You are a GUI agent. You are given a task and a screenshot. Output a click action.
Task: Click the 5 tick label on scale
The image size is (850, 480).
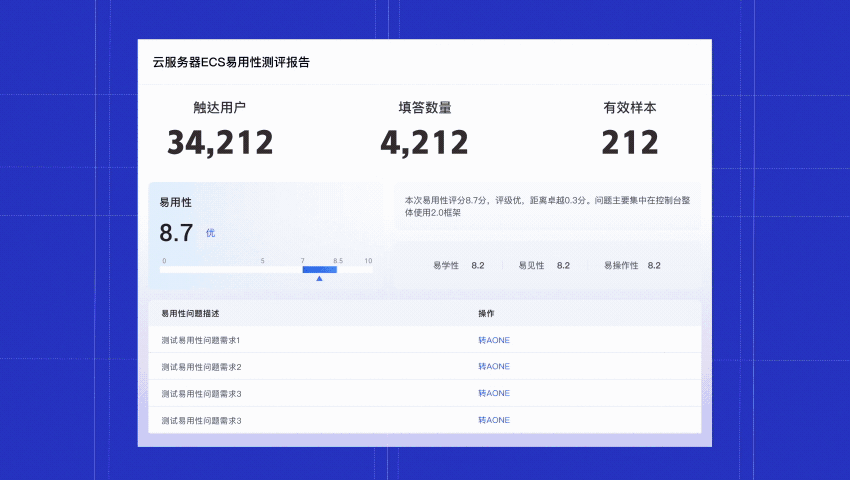(262, 261)
